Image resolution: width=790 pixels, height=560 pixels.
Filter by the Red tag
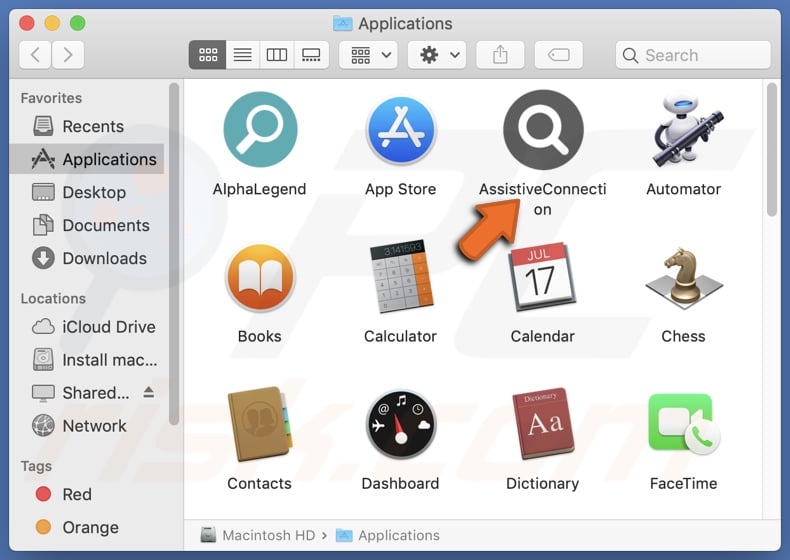pyautogui.click(x=87, y=494)
